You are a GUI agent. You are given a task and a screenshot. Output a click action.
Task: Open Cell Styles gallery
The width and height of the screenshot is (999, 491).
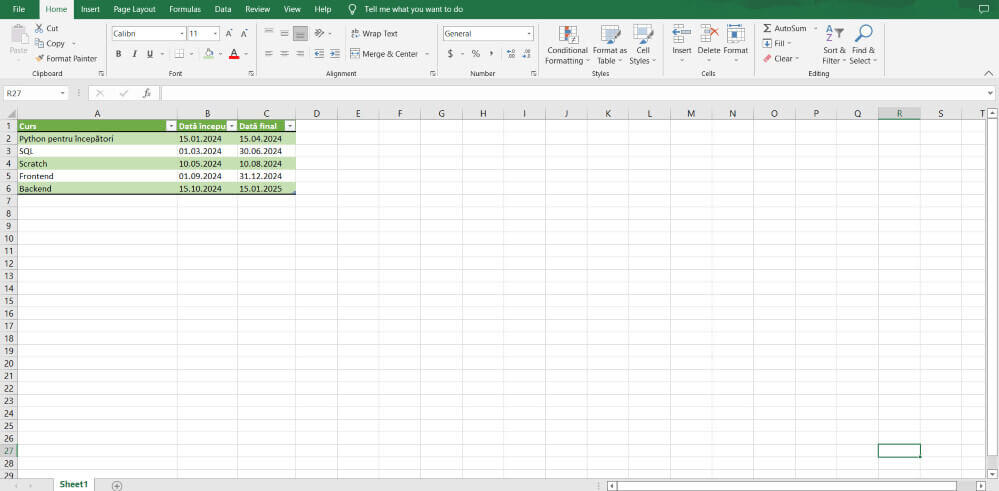click(x=642, y=45)
